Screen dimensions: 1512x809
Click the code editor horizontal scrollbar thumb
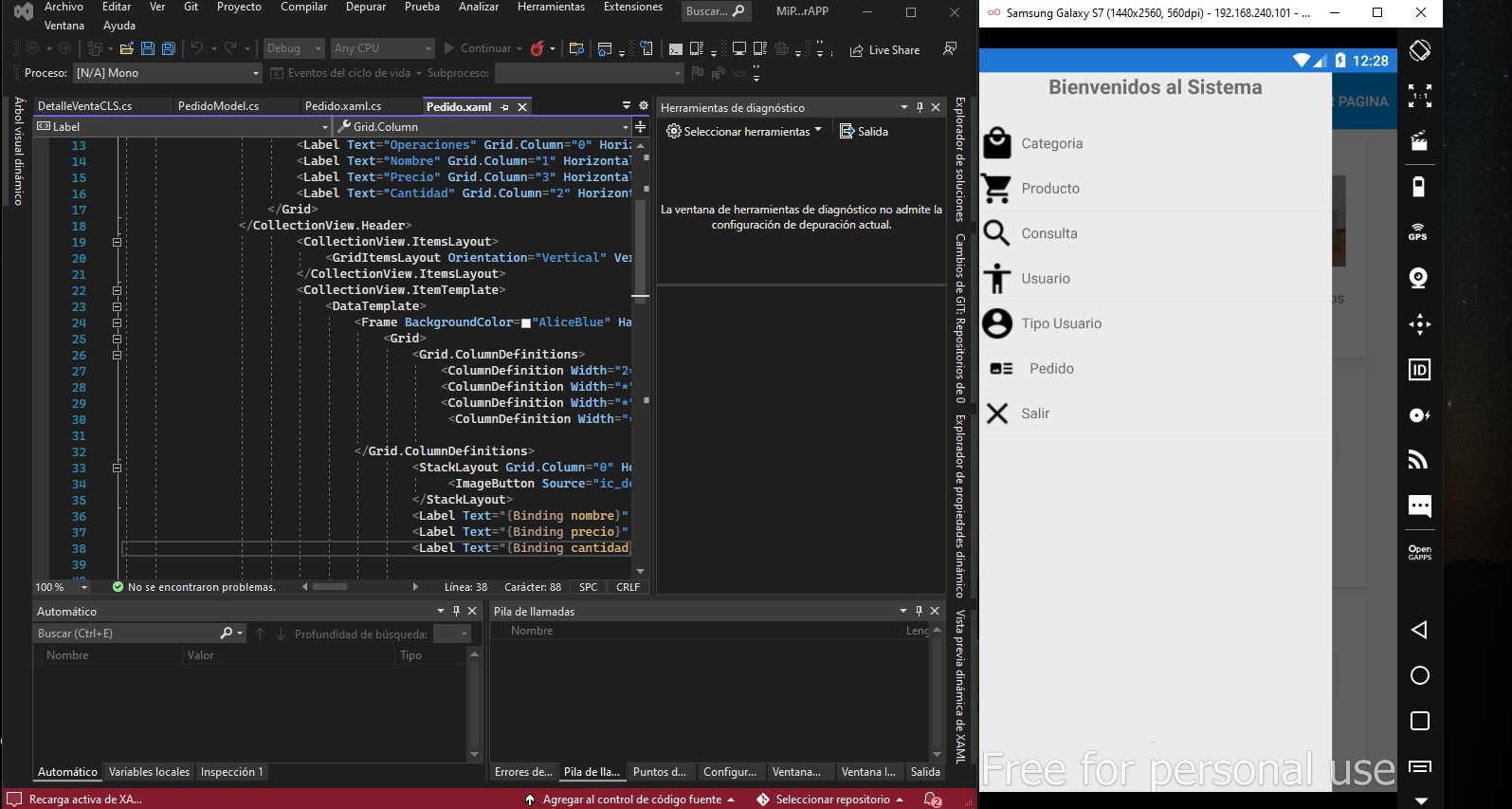click(330, 587)
